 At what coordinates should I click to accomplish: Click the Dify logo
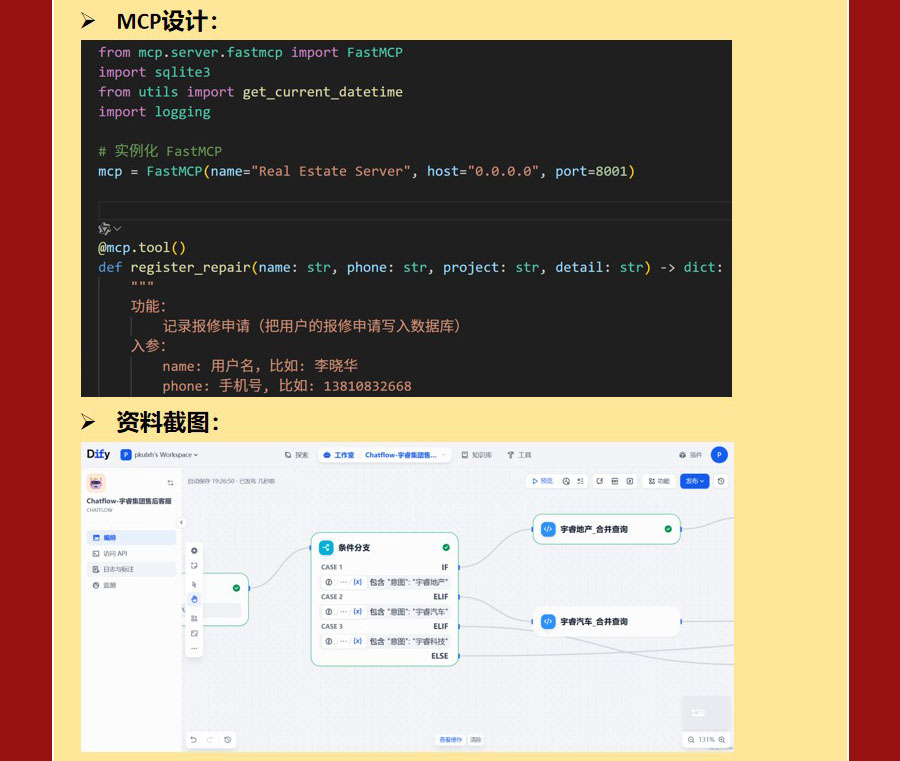[x=98, y=454]
